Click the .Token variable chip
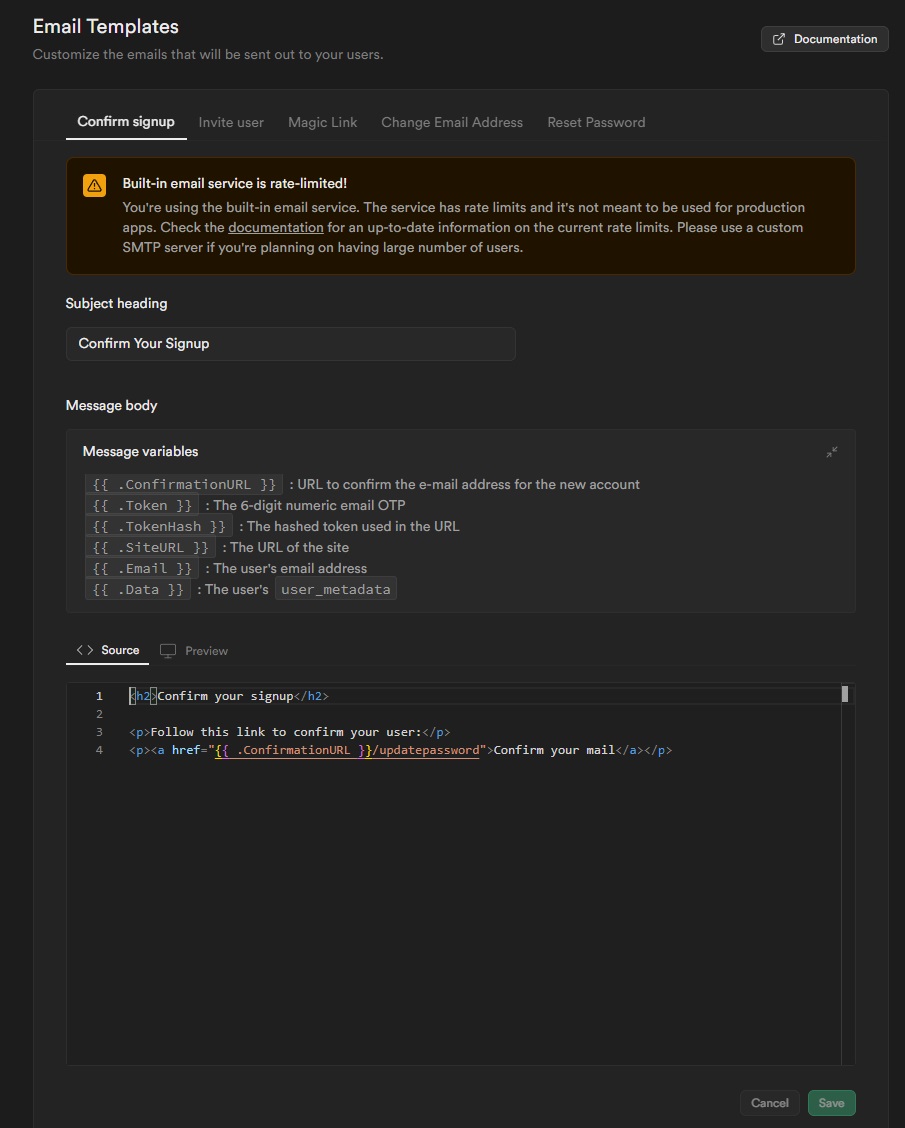Image resolution: width=905 pixels, height=1128 pixels. tap(142, 506)
